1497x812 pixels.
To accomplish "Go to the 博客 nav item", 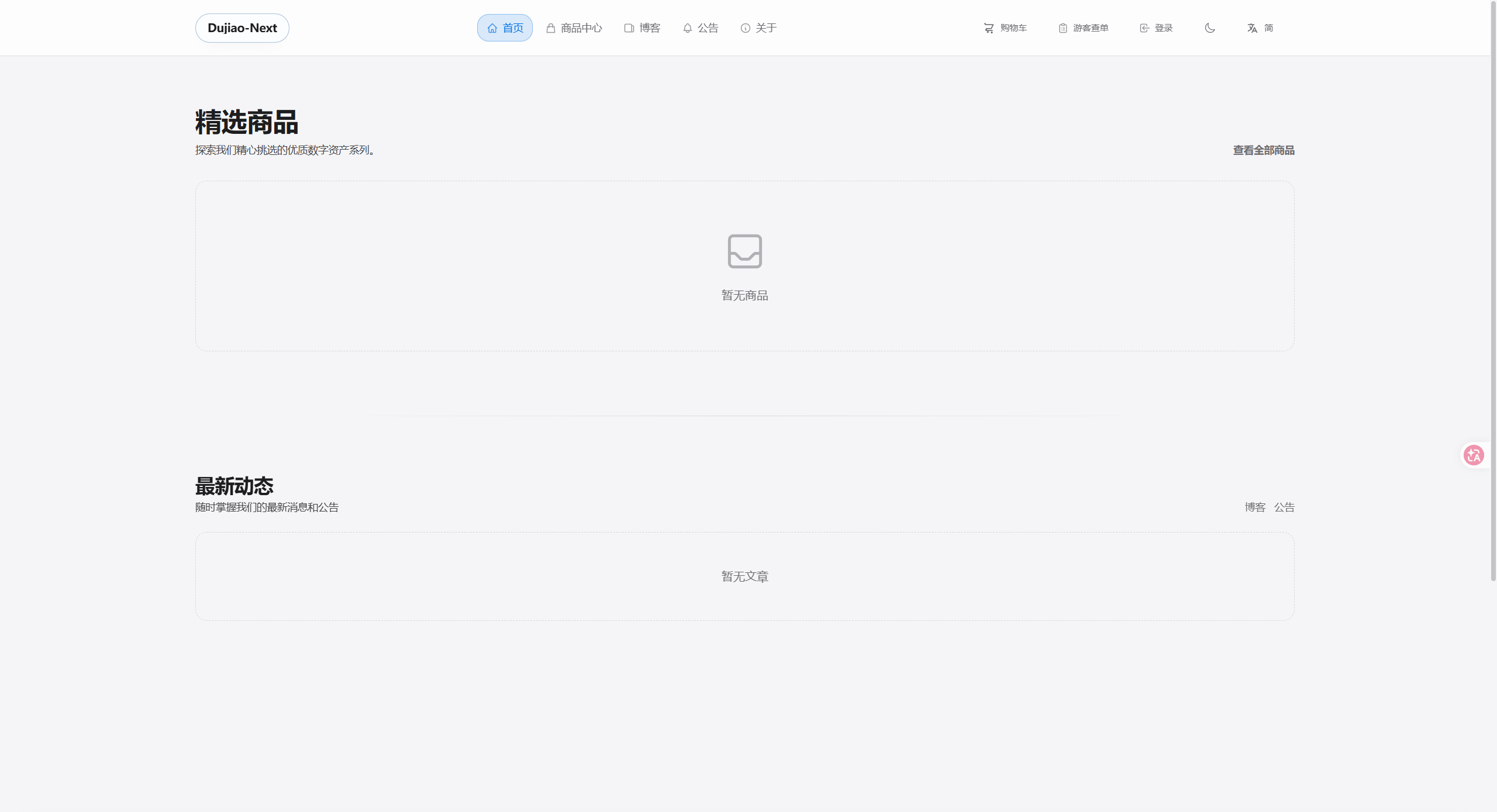I will (x=650, y=28).
